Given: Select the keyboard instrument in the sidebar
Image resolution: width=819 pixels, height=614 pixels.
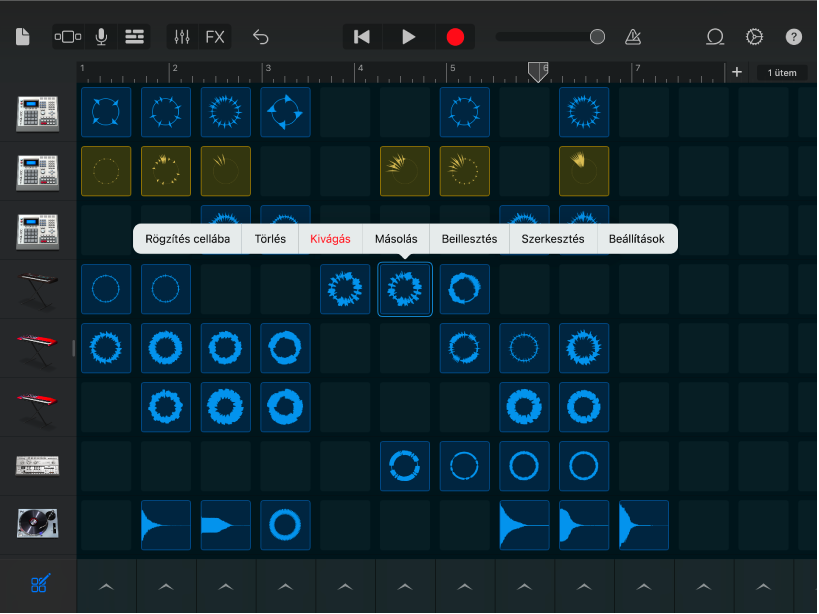Looking at the screenshot, I should pyautogui.click(x=38, y=288).
